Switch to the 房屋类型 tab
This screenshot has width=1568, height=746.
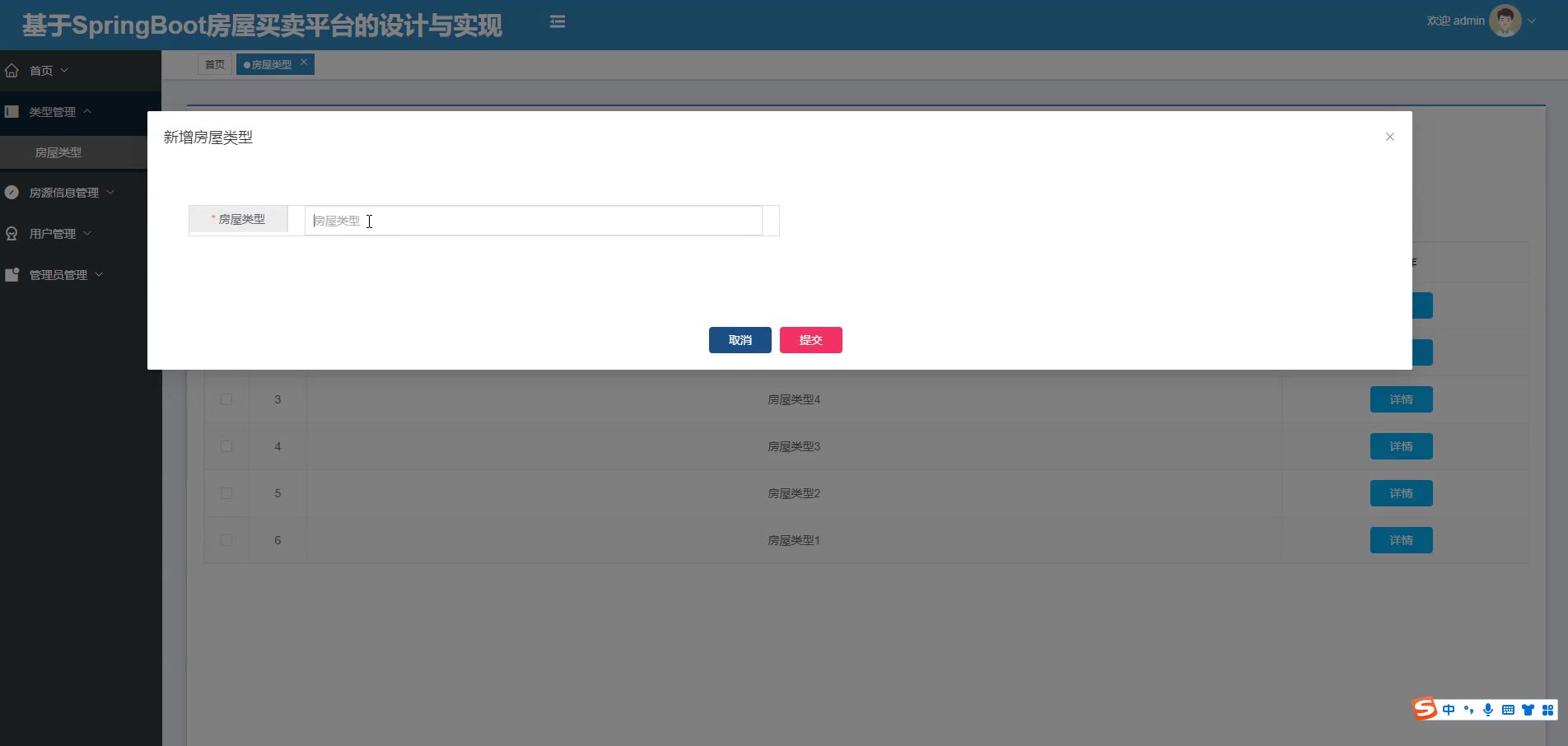[271, 64]
